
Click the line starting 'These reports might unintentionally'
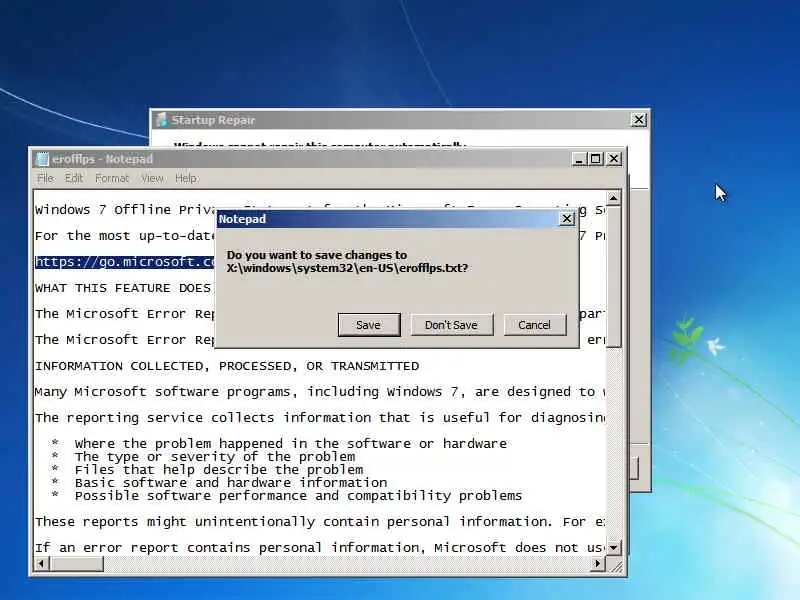point(320,522)
